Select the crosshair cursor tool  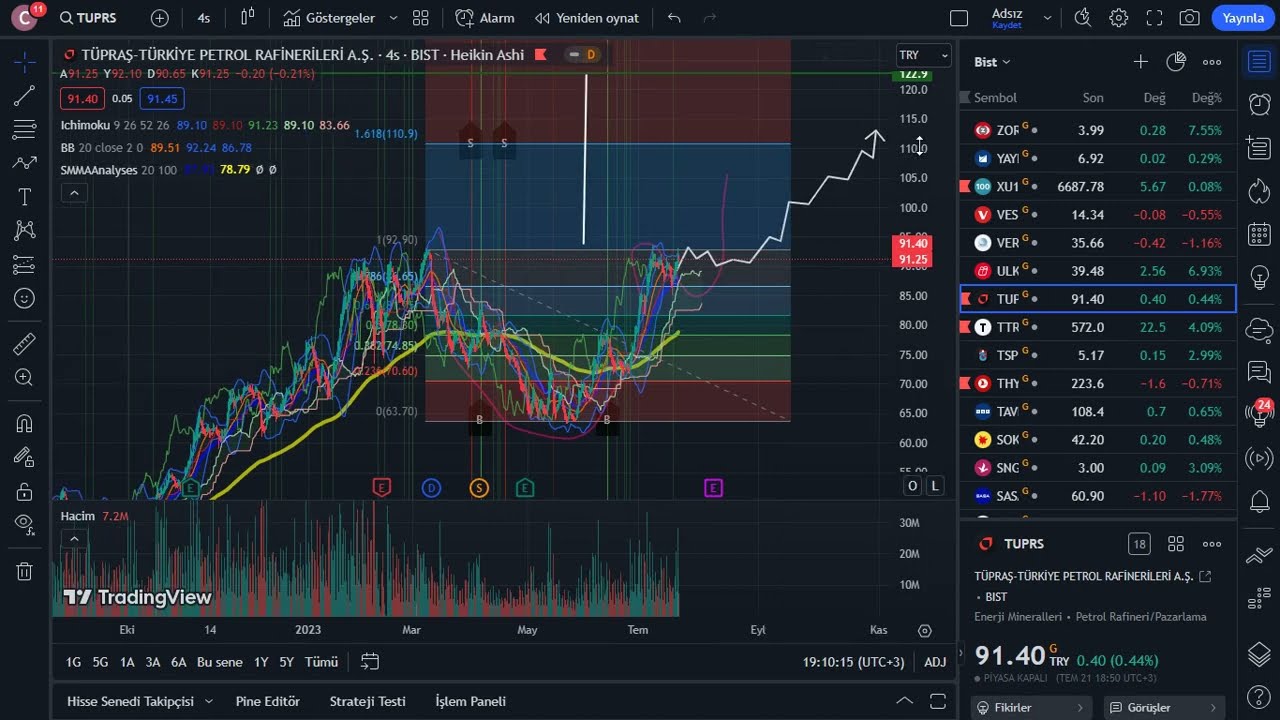25,62
